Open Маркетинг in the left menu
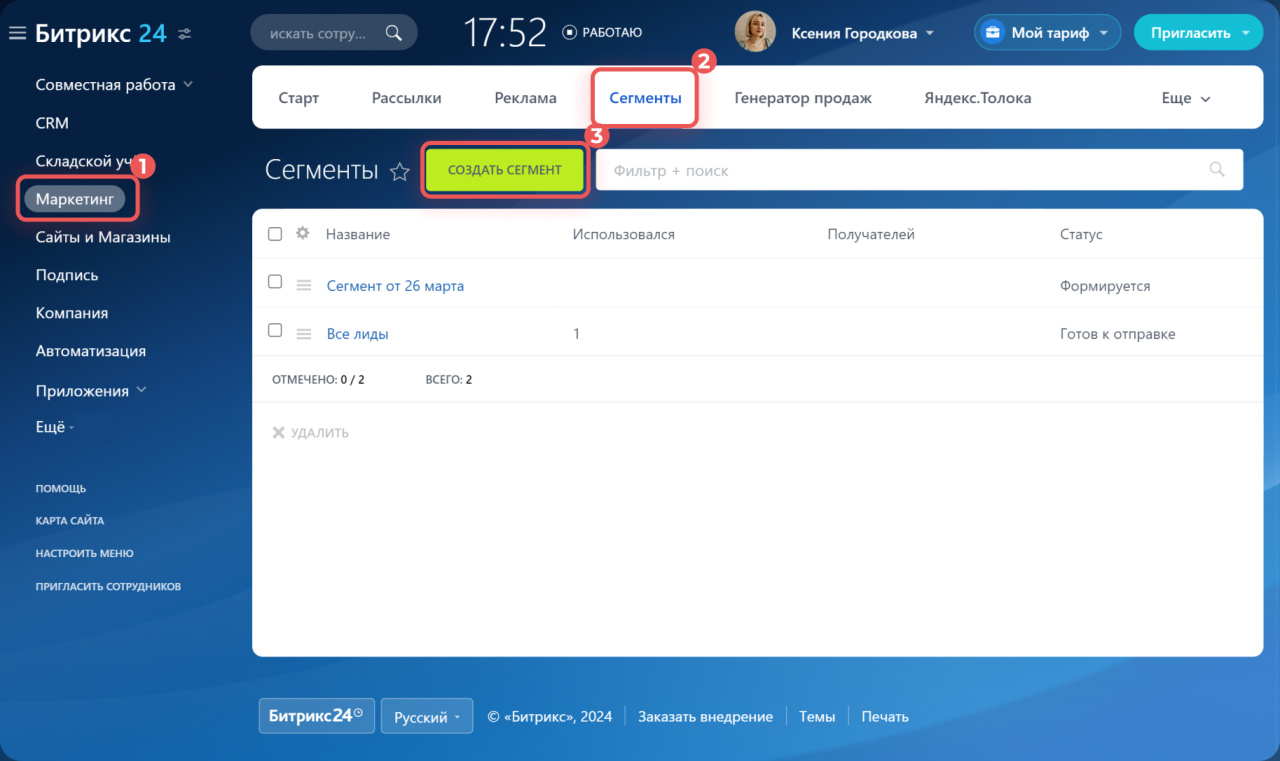Screen dimensions: 1280x761 (75, 199)
